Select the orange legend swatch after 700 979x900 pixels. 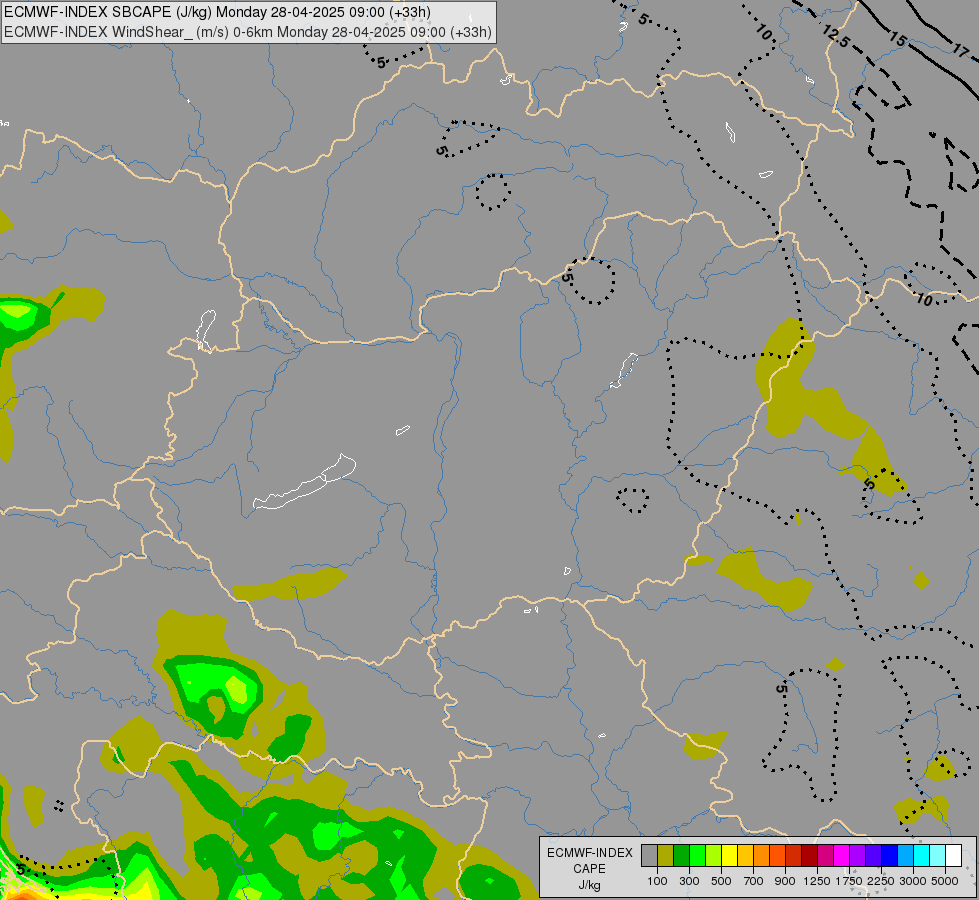[x=761, y=855]
